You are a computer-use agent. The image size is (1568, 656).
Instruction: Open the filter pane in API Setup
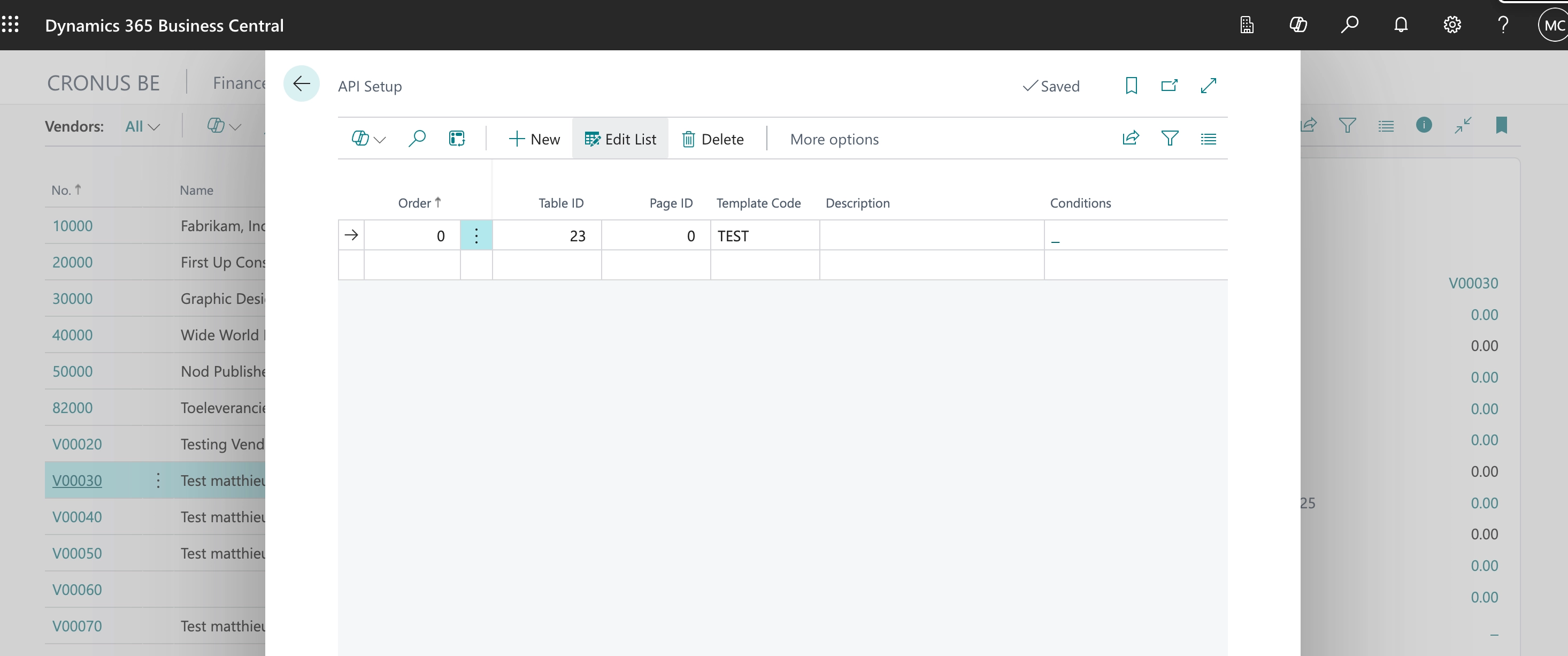1169,139
